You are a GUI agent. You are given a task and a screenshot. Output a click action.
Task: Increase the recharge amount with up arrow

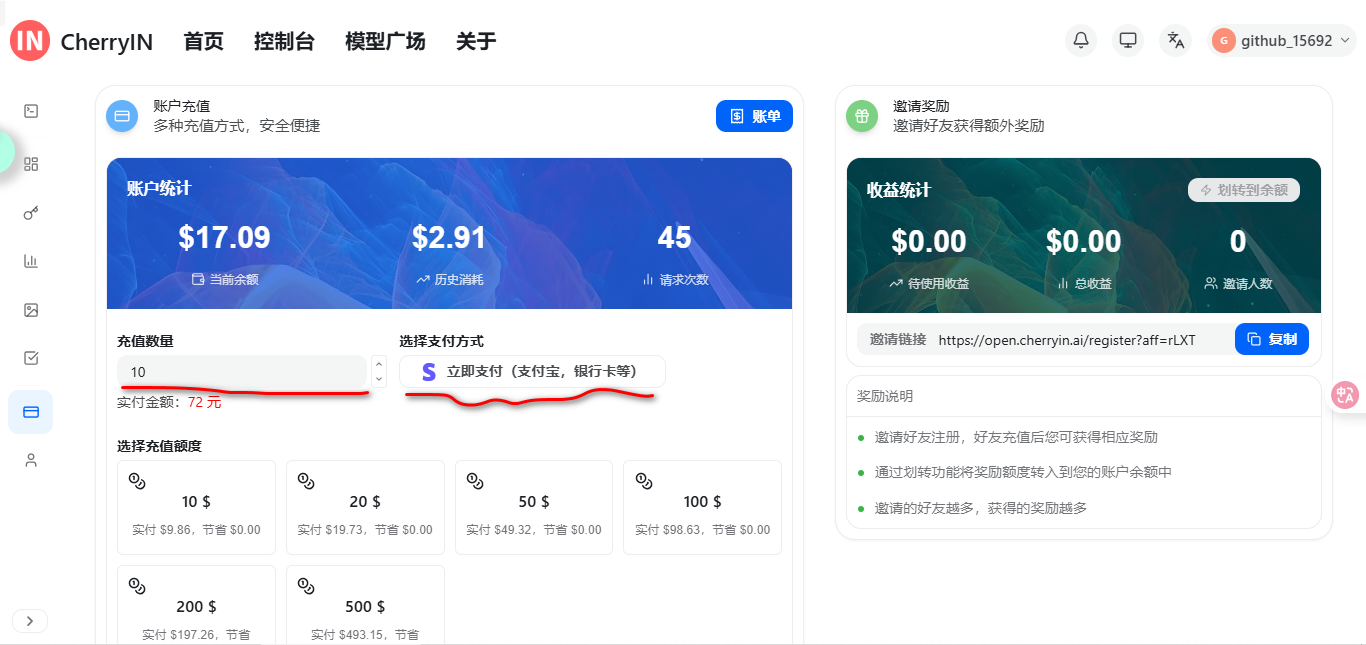(378, 364)
